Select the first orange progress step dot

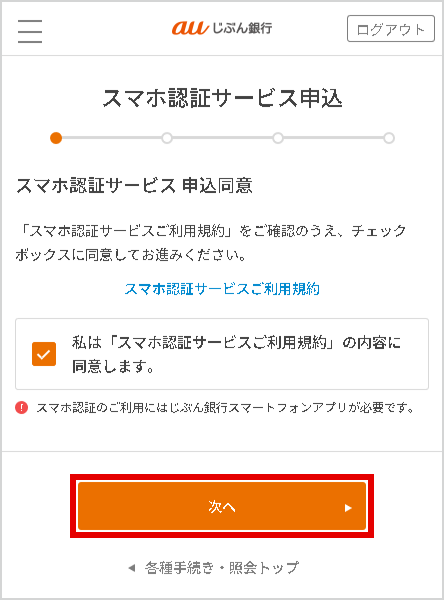(56, 138)
